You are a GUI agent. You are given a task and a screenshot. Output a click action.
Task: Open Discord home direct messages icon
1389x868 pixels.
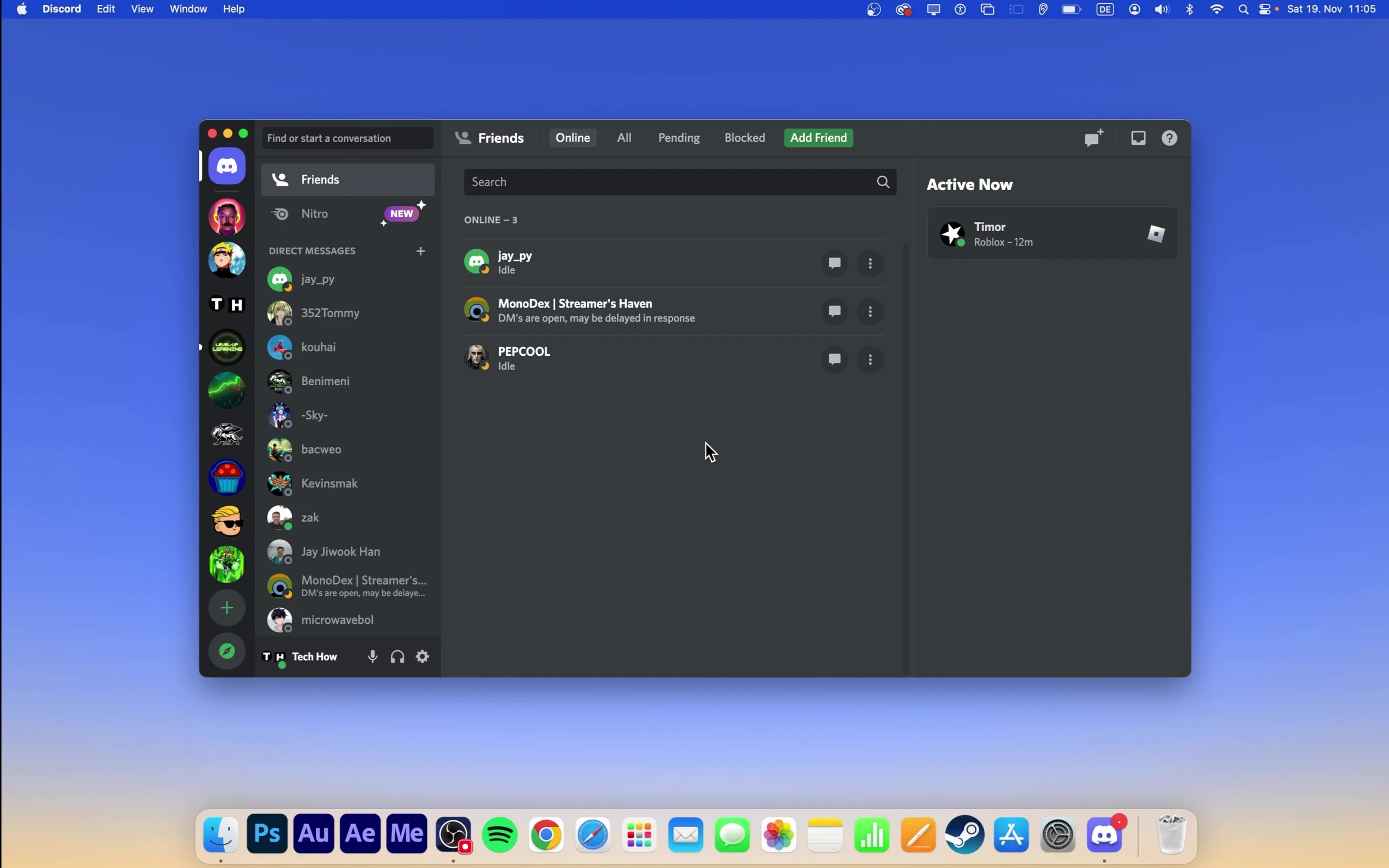click(227, 166)
